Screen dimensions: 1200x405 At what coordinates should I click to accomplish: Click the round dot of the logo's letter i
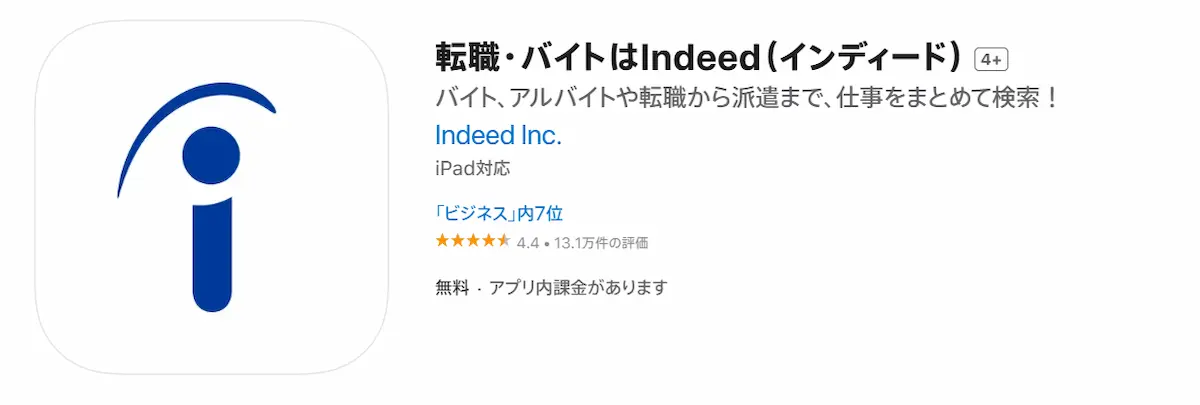point(212,157)
